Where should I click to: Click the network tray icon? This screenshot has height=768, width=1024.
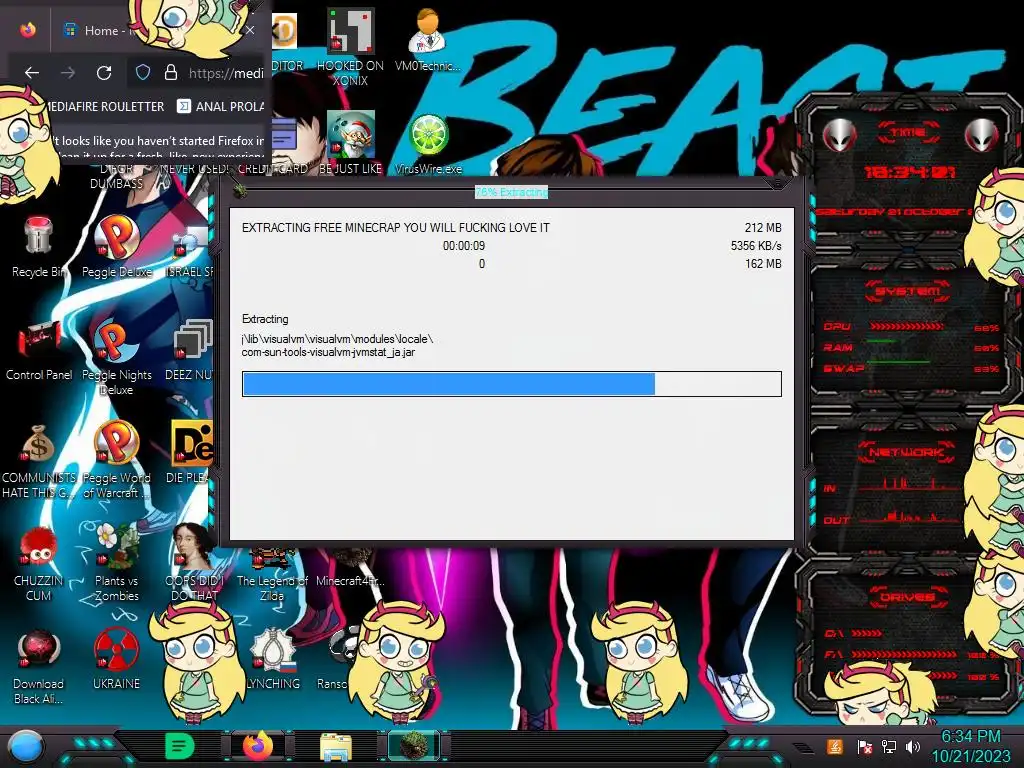pyautogui.click(x=889, y=746)
